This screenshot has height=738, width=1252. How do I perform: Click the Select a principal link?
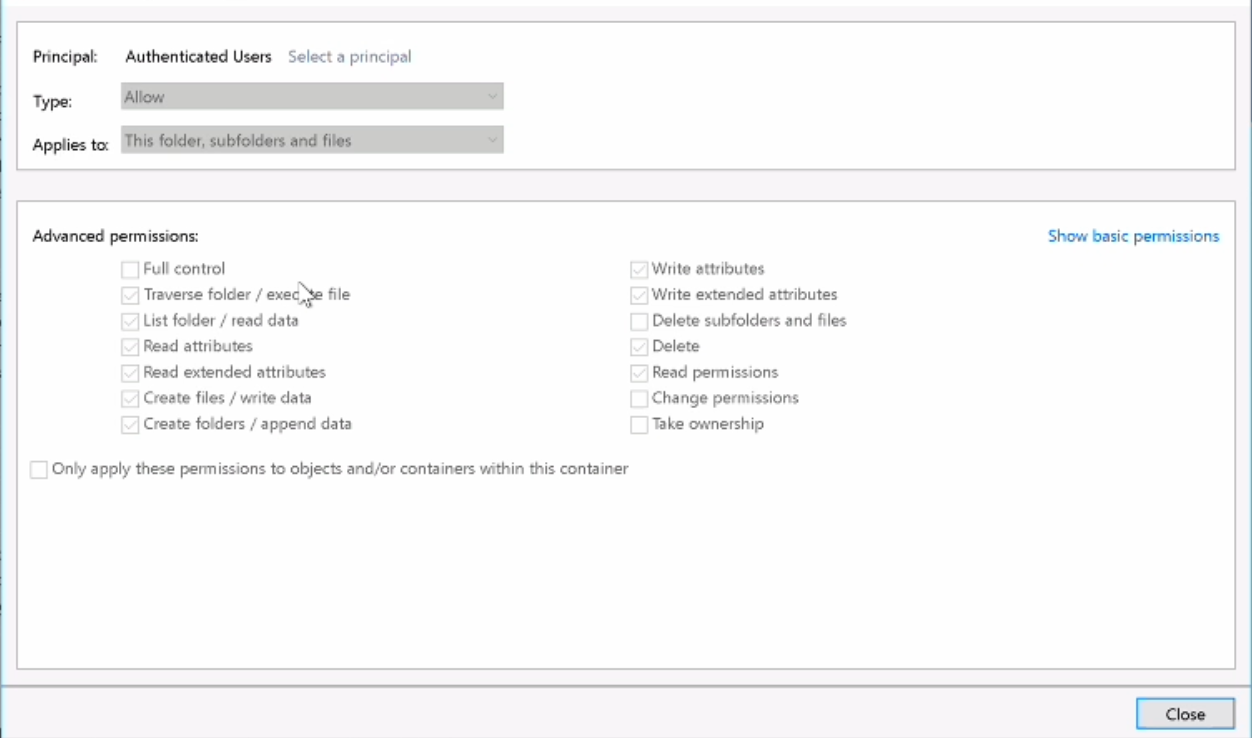pos(349,57)
